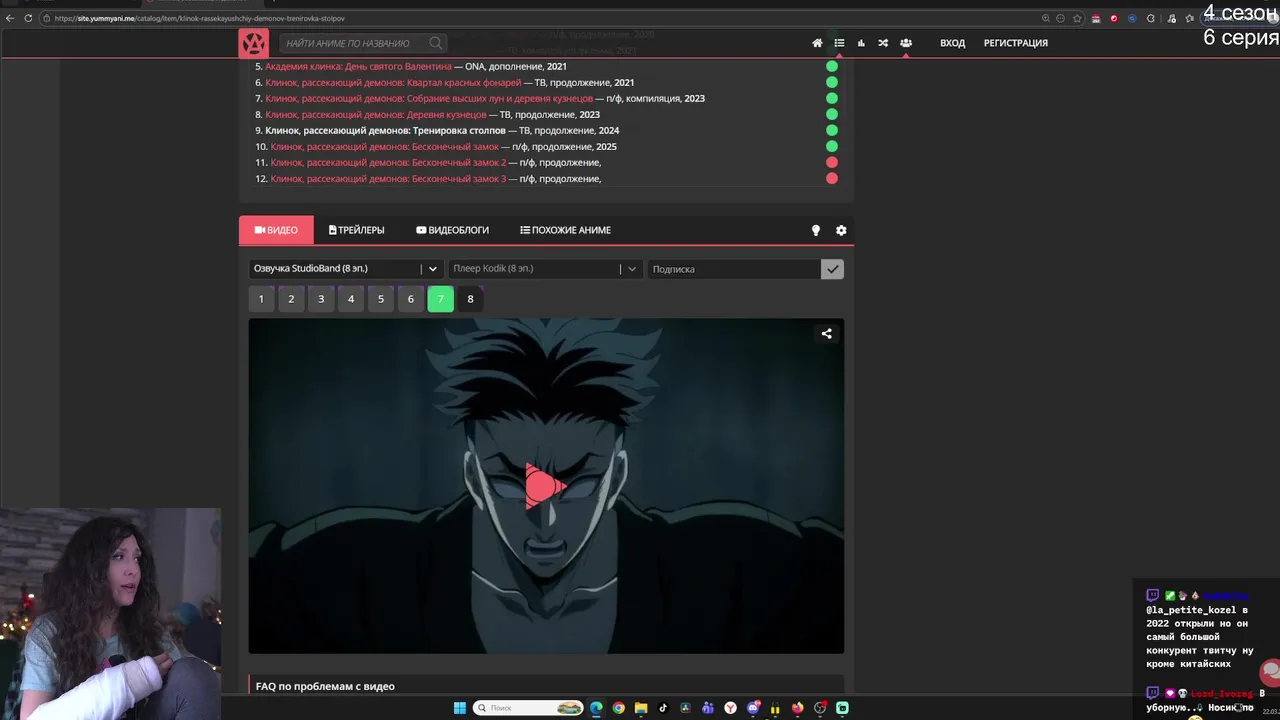1280x720 pixels.
Task: Click the browser address bar URL
Action: coord(200,18)
